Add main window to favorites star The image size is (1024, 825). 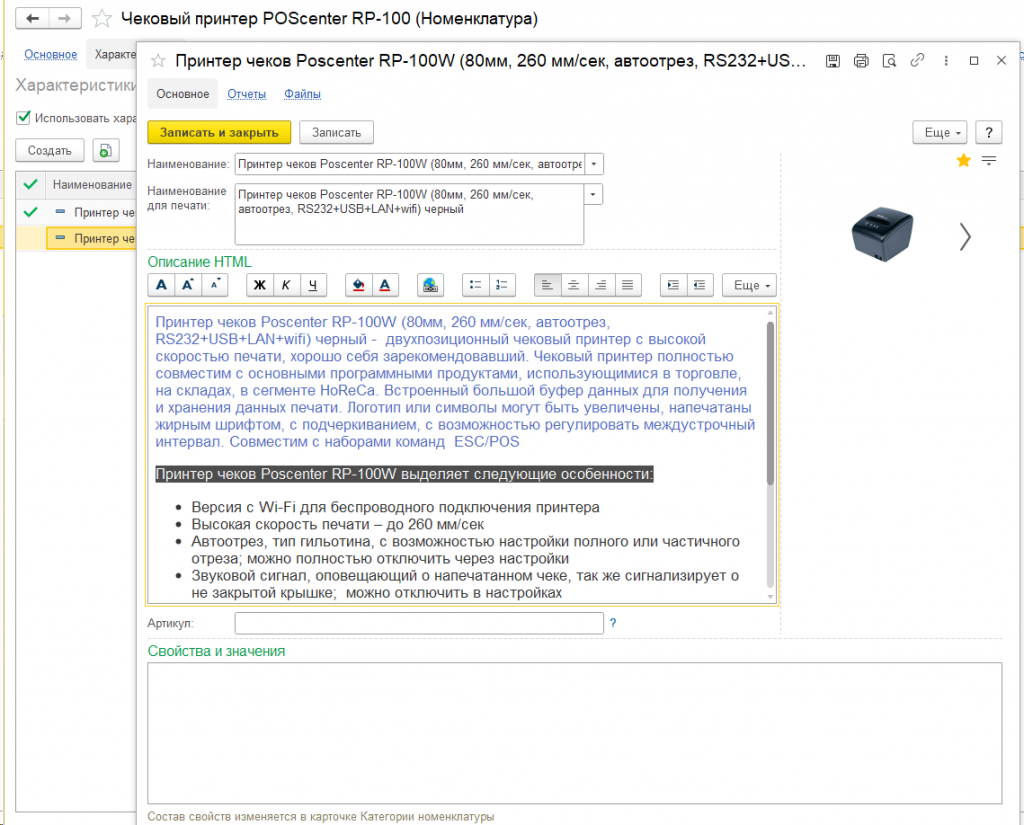pyautogui.click(x=102, y=18)
